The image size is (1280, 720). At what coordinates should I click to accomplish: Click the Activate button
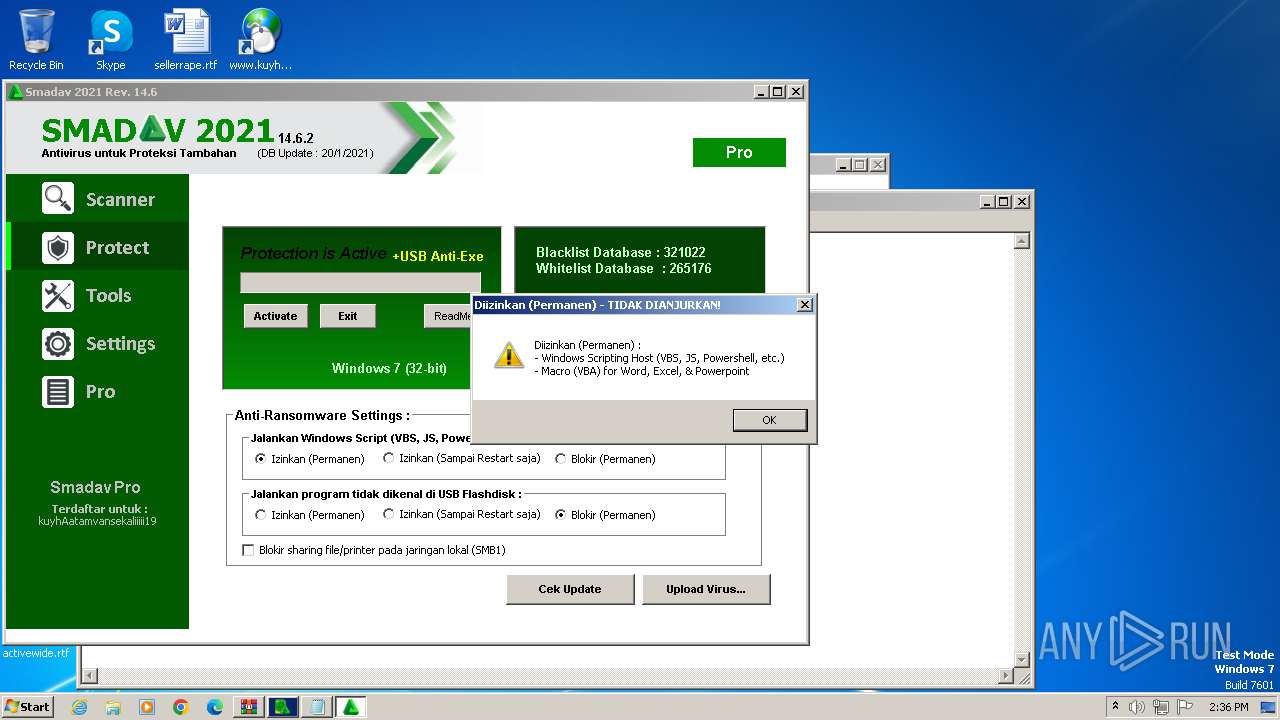point(275,316)
